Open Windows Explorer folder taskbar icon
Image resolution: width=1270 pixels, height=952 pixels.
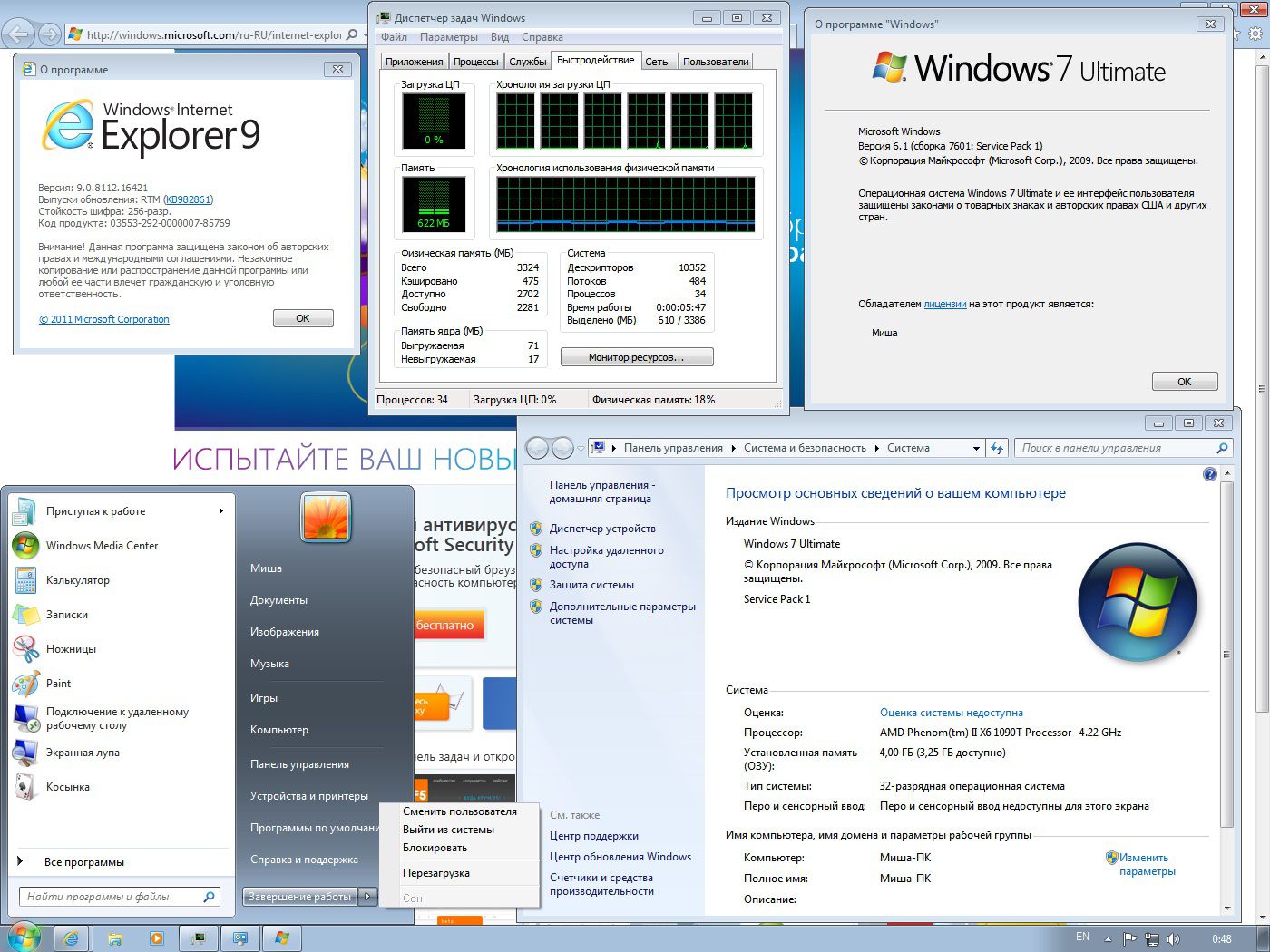(x=115, y=938)
